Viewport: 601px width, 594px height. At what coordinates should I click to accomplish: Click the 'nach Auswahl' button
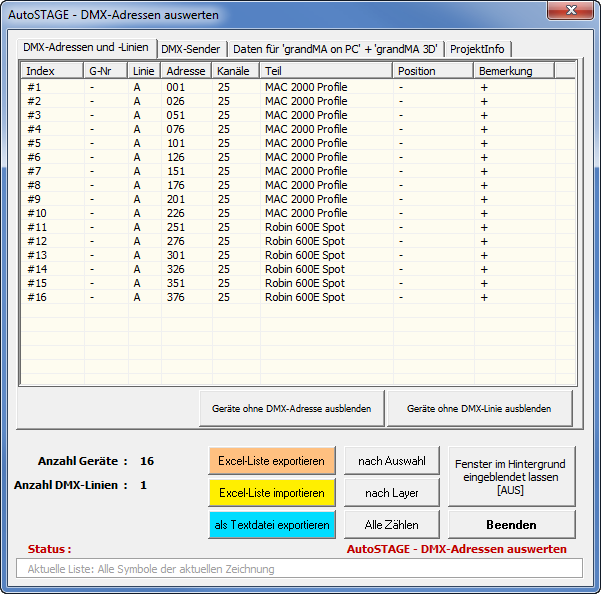coord(393,461)
